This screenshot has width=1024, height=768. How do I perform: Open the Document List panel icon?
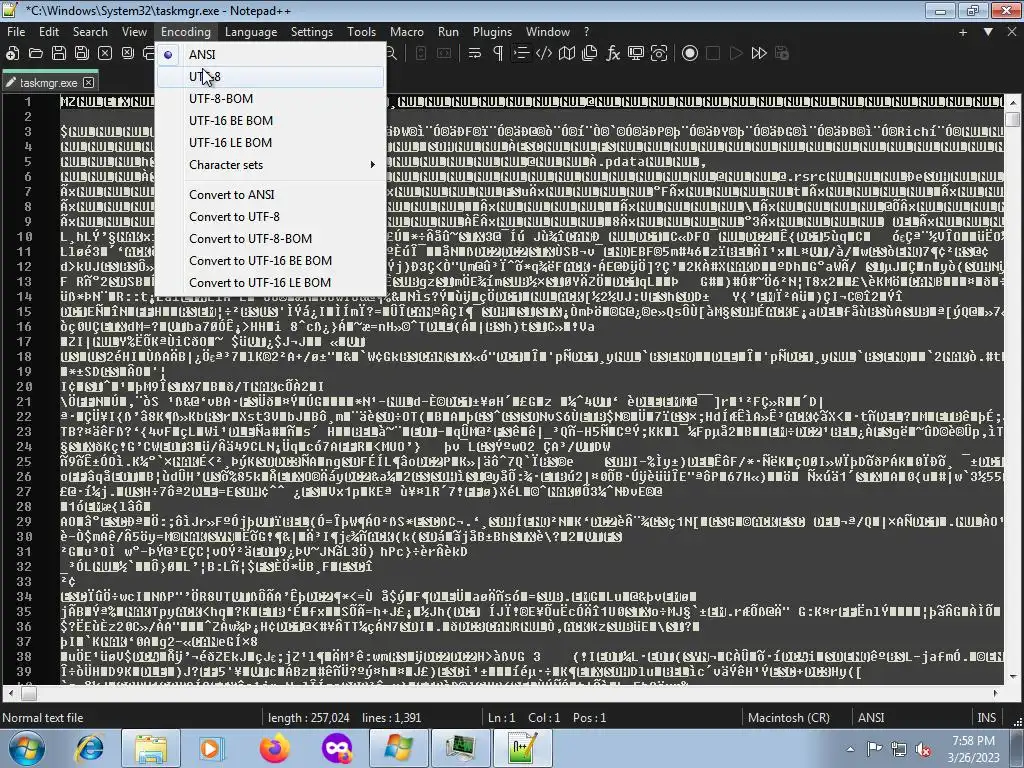[x=590, y=54]
